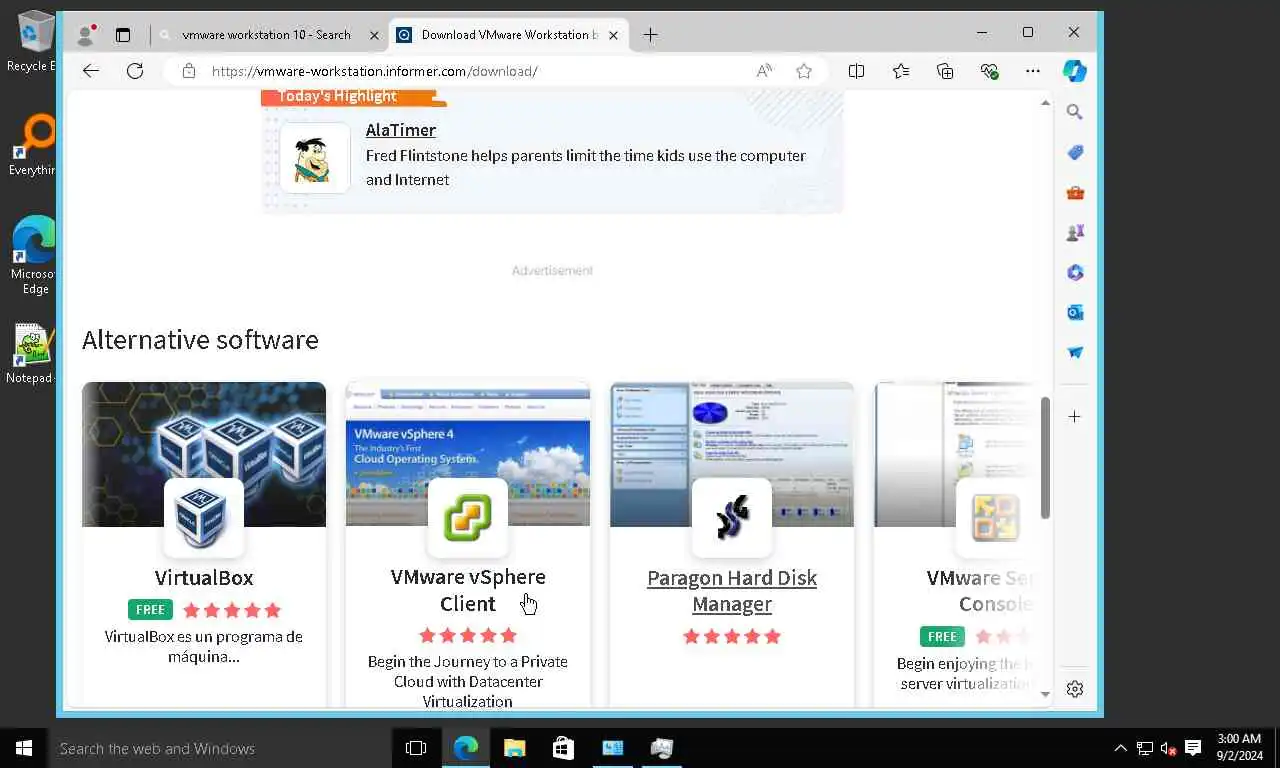Open the VMware vSphere Client title link

point(468,590)
